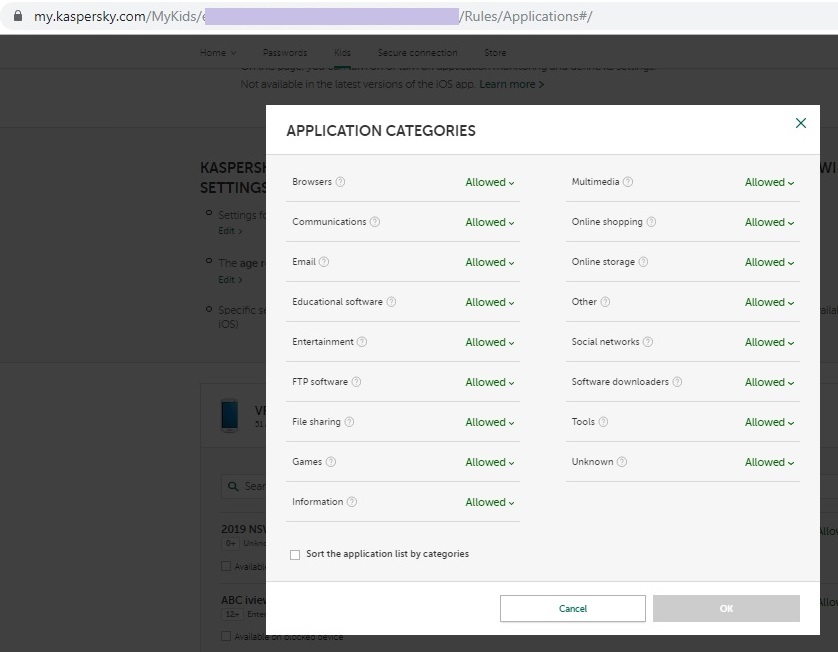
Task: Click the help icon beside Online shopping
Action: coord(651,222)
